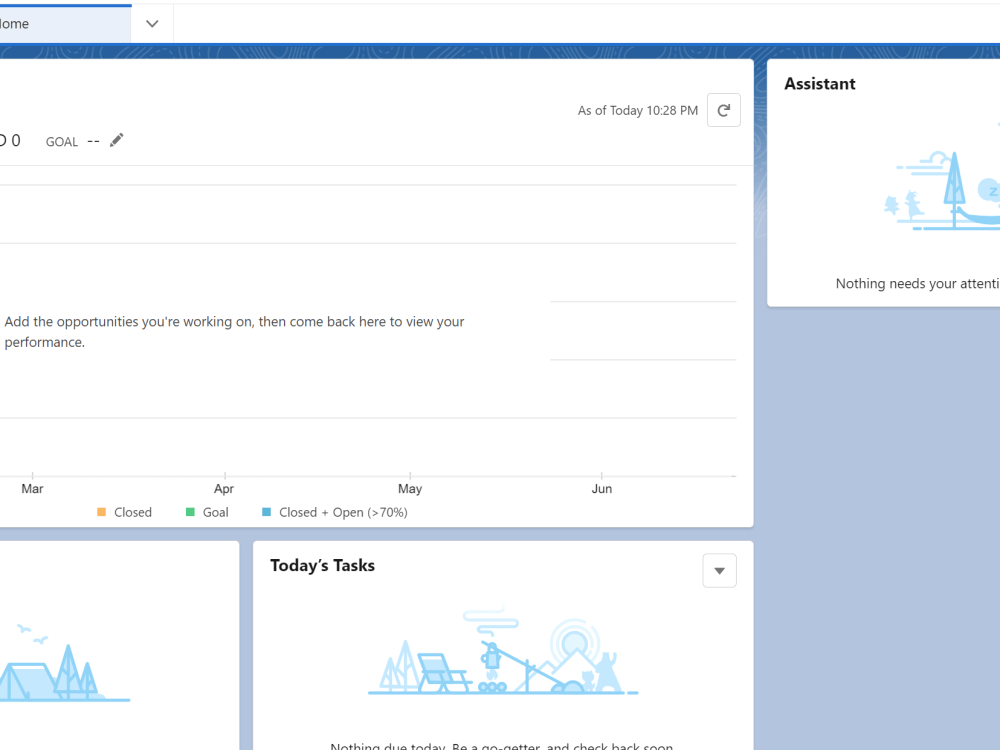The image size is (1000, 750).
Task: Click the Jun label on the chart axis
Action: point(602,488)
